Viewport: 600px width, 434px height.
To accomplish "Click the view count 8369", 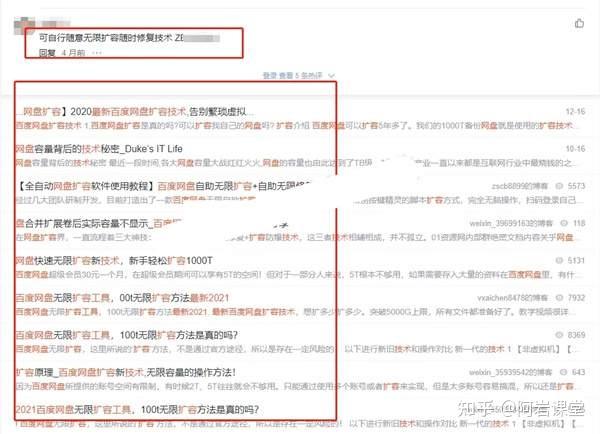I will [x=577, y=335].
